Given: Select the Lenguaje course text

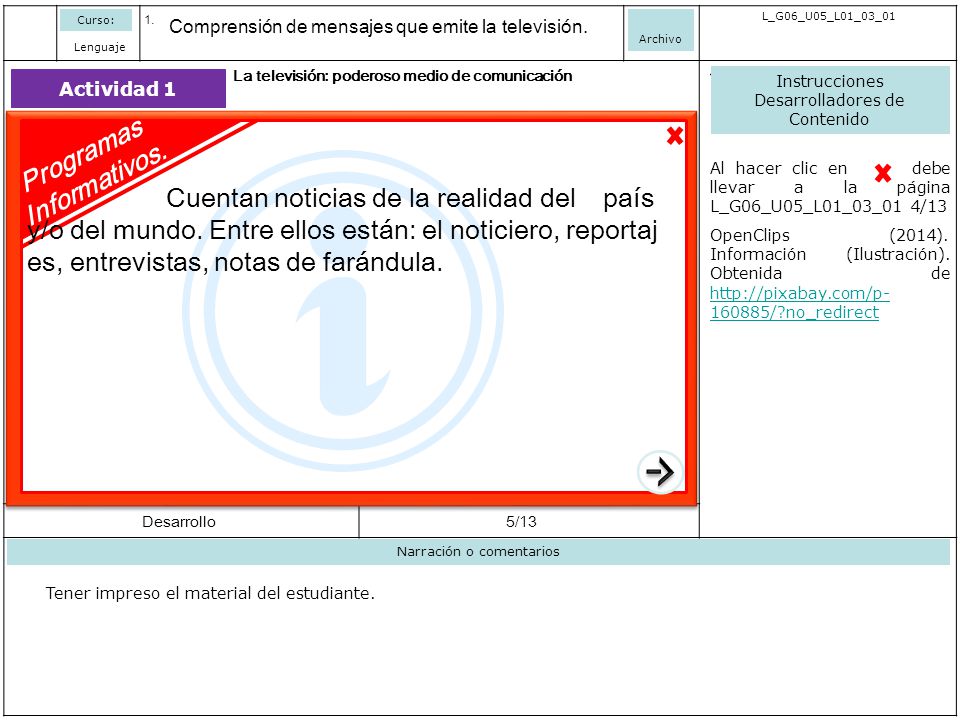Looking at the screenshot, I should 99,47.
